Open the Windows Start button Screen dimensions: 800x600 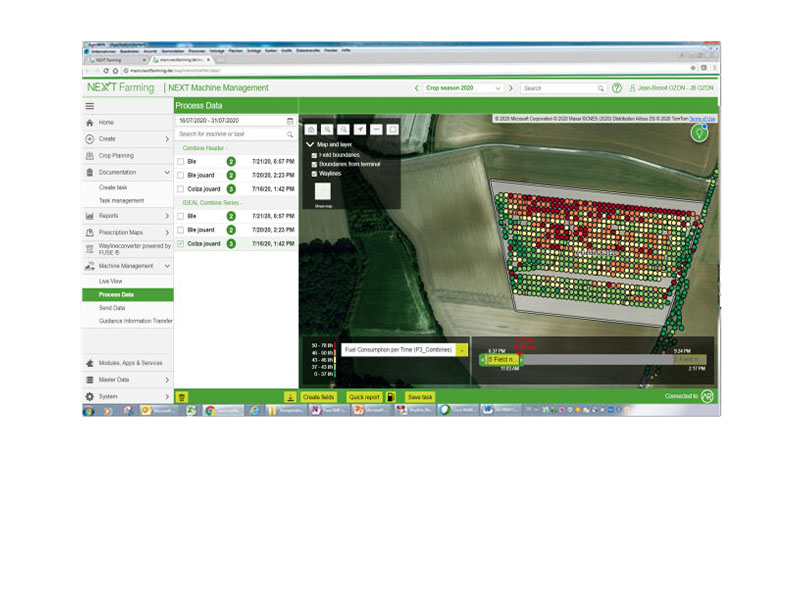point(88,410)
